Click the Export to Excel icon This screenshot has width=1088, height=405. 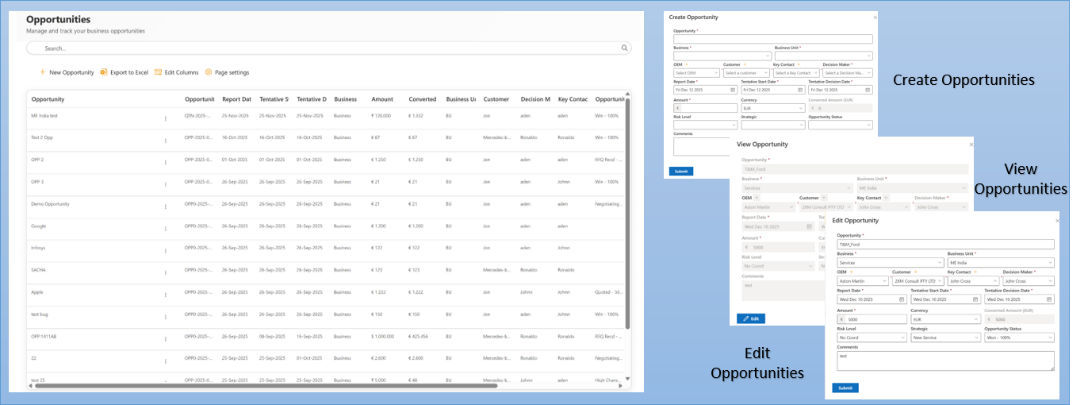104,73
